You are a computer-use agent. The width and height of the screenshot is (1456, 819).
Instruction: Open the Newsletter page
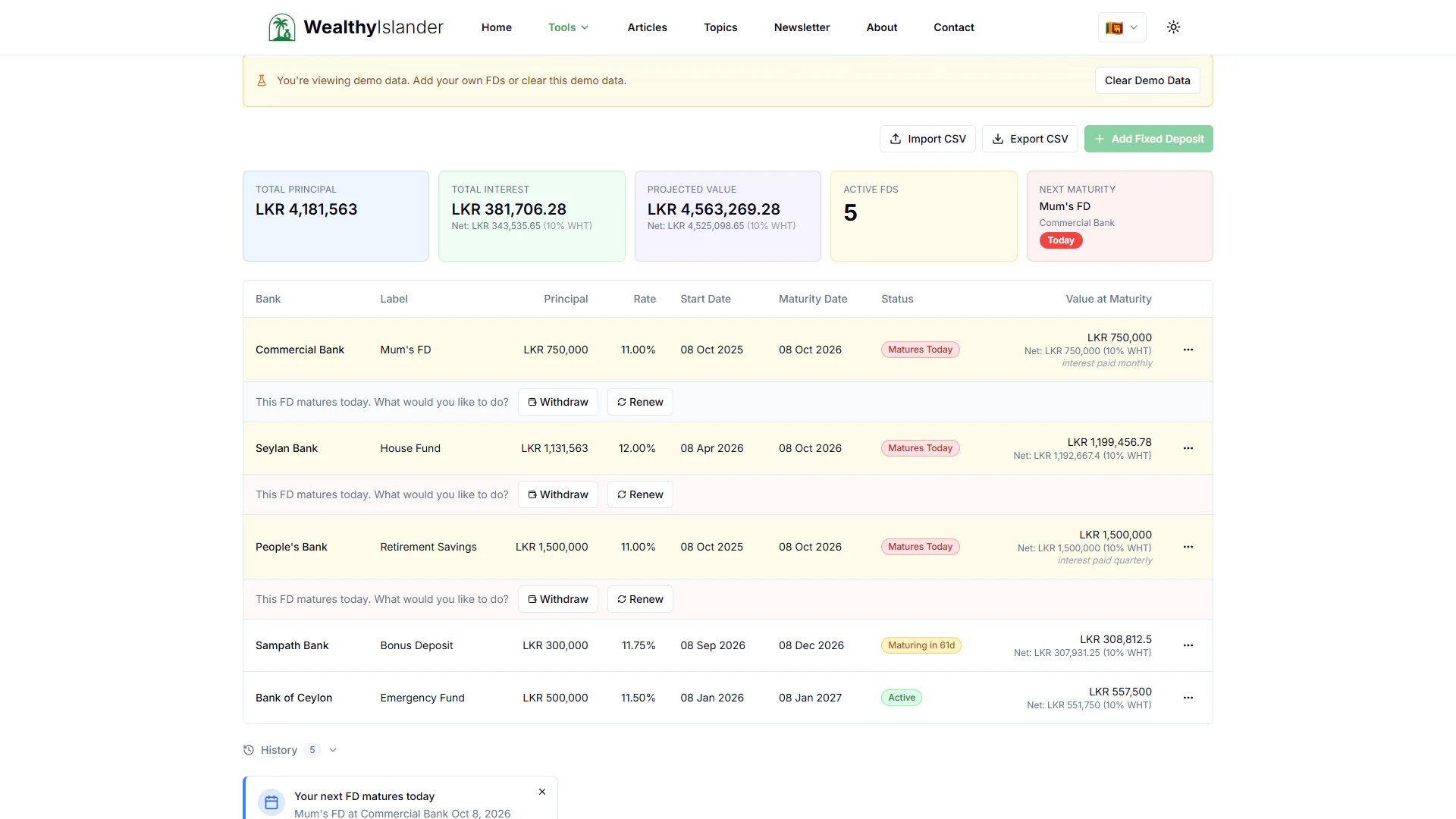(802, 27)
